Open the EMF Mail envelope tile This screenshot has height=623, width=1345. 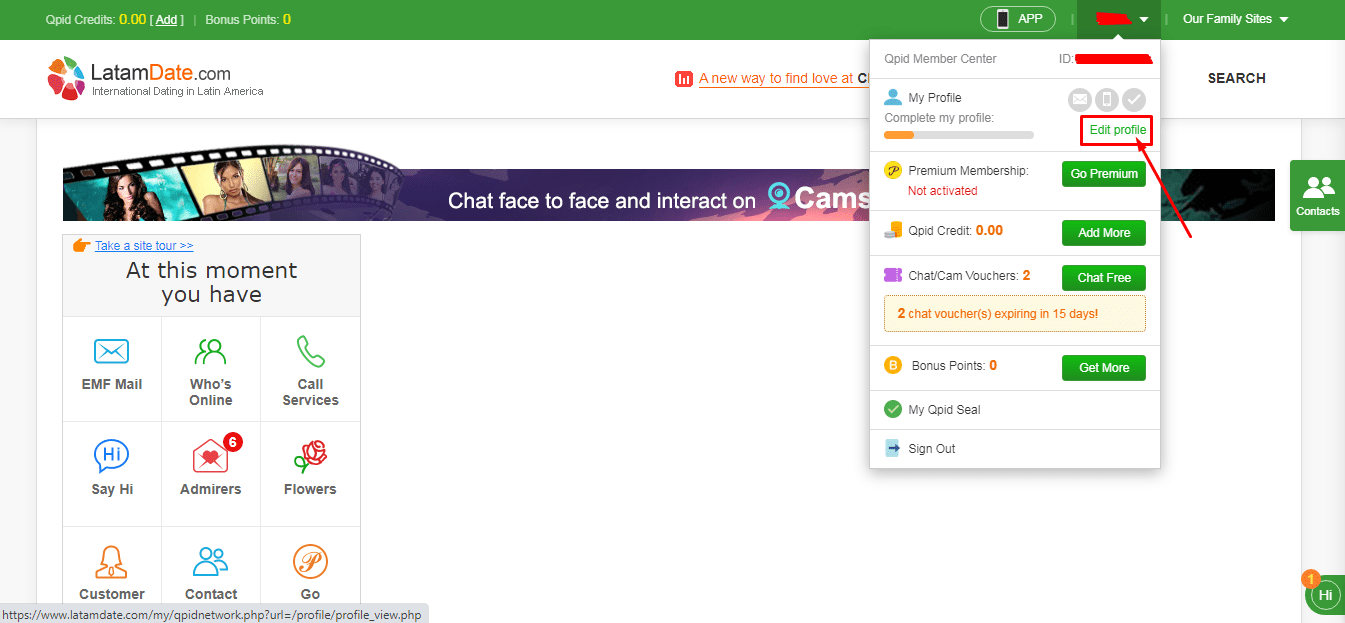112,368
